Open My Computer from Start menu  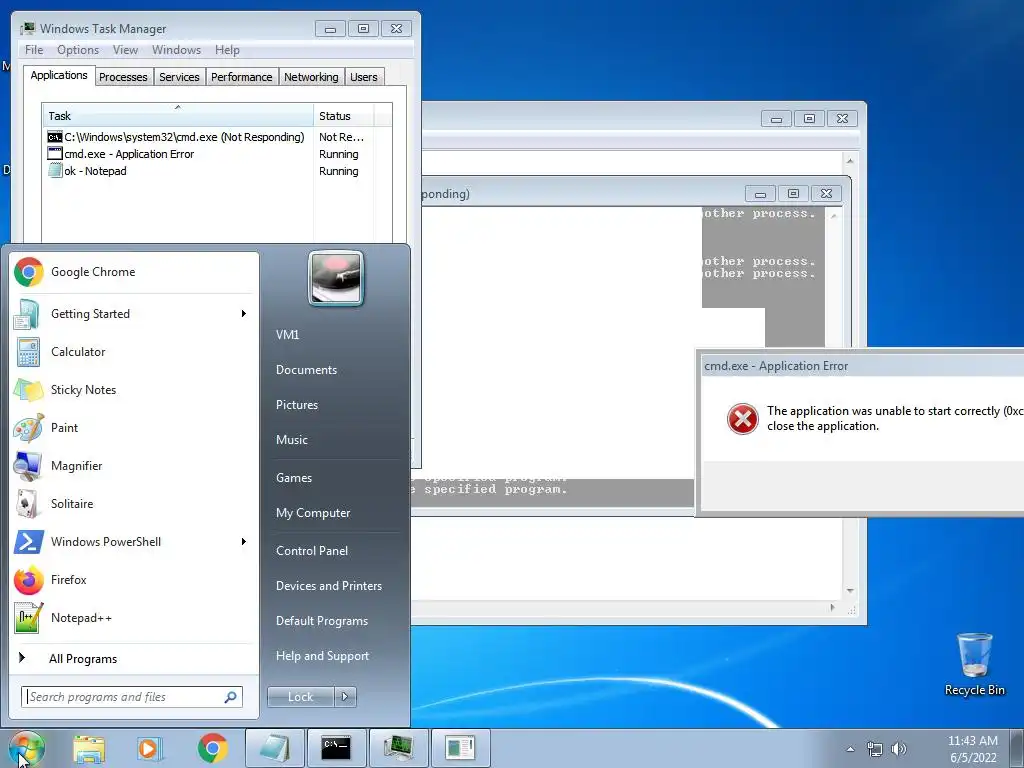pos(313,513)
